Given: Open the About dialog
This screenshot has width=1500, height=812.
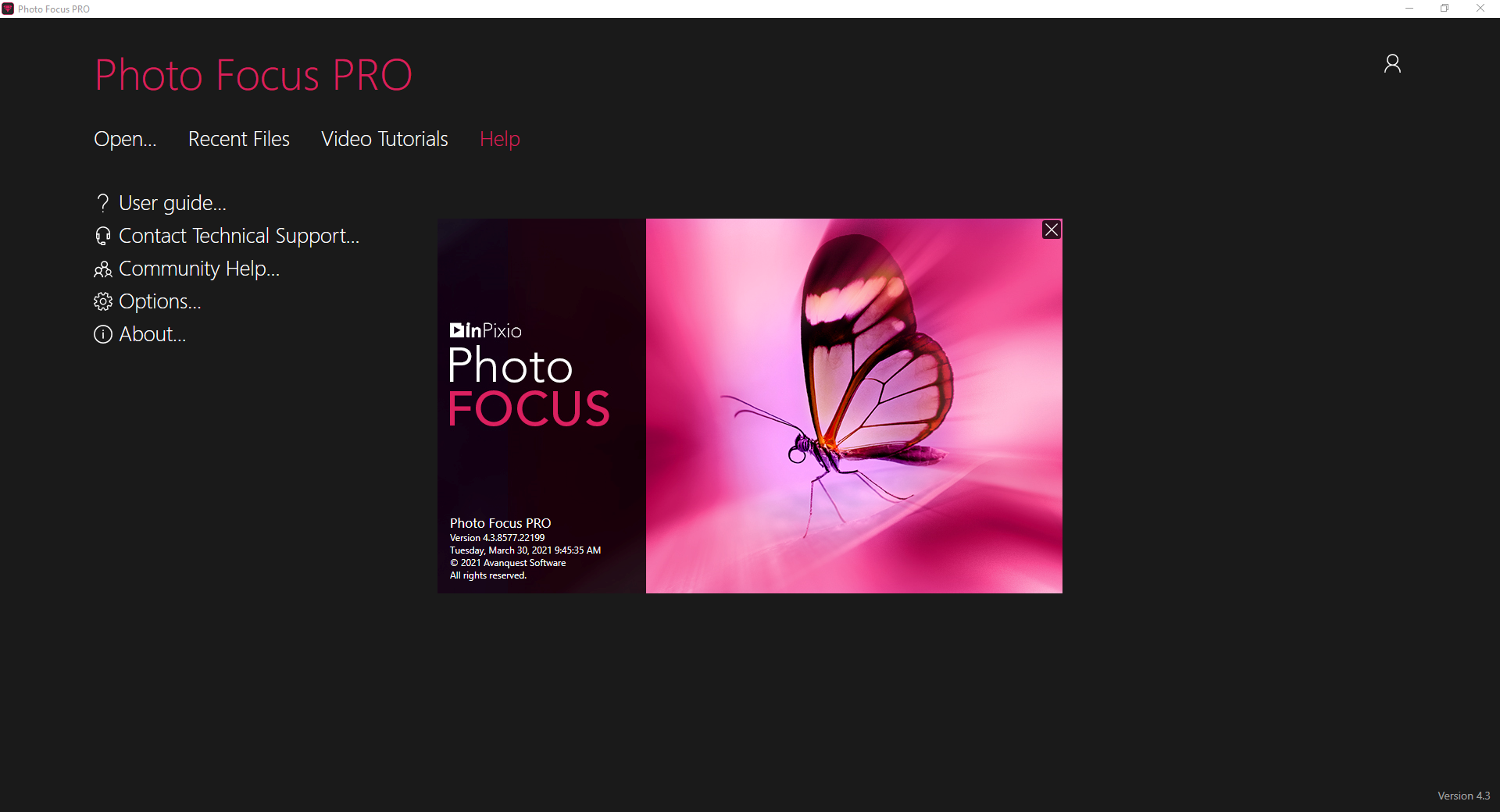Looking at the screenshot, I should (152, 334).
